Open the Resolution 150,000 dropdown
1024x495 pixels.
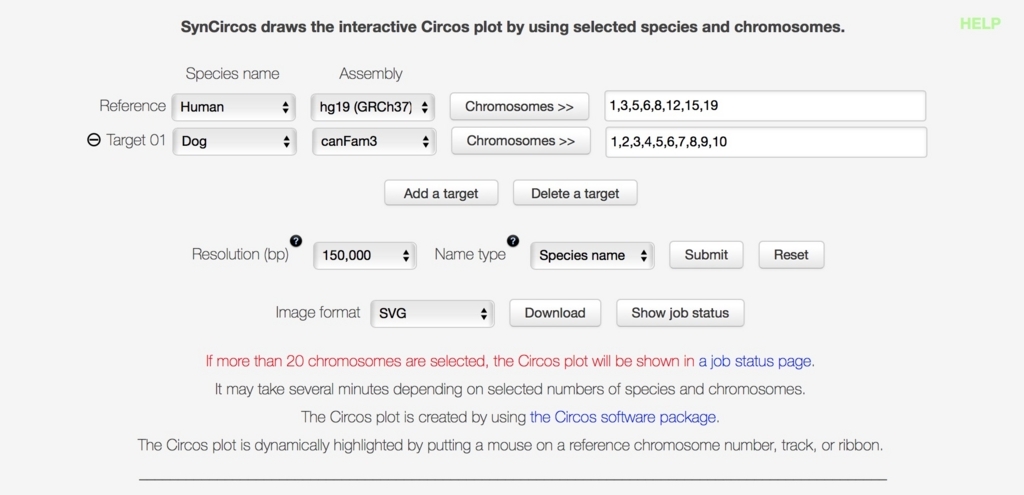[x=364, y=255]
